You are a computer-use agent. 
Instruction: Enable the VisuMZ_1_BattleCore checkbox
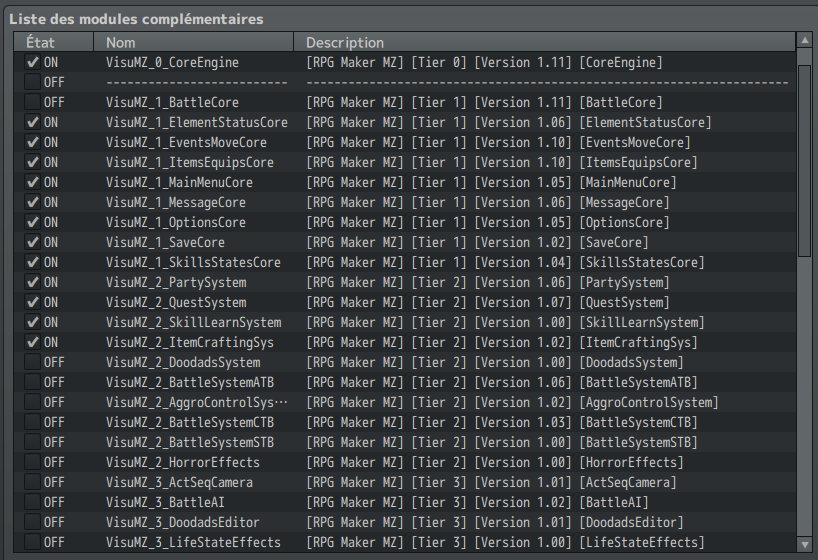tap(33, 102)
